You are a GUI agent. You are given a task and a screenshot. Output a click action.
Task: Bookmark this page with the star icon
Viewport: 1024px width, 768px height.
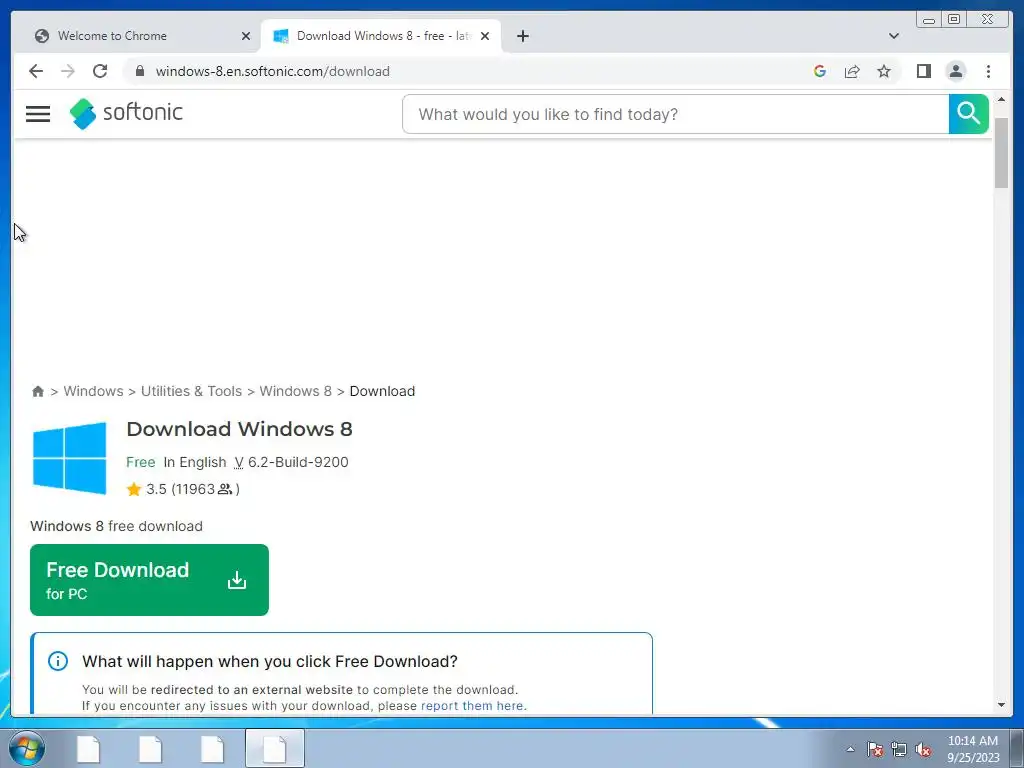coord(884,71)
